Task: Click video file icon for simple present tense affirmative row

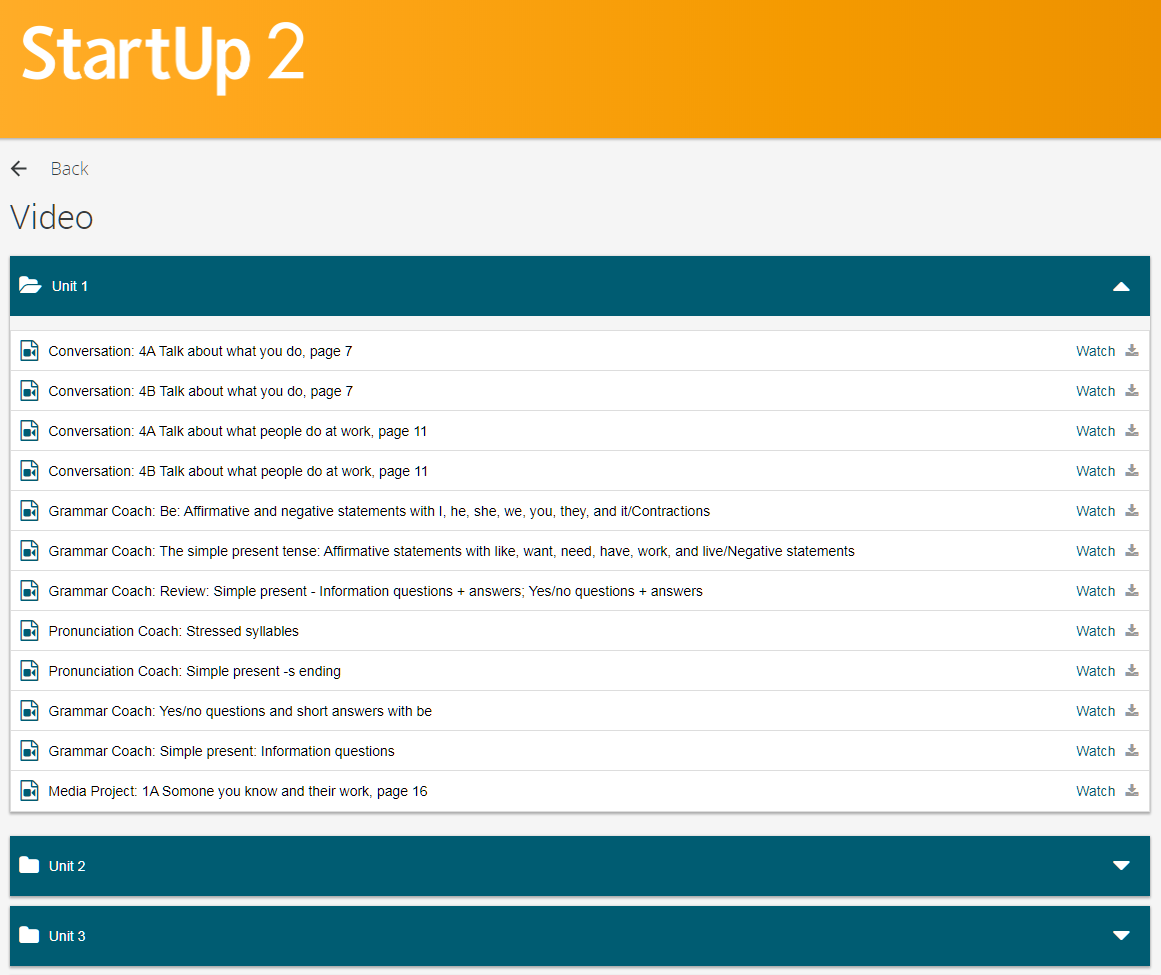Action: (x=30, y=550)
